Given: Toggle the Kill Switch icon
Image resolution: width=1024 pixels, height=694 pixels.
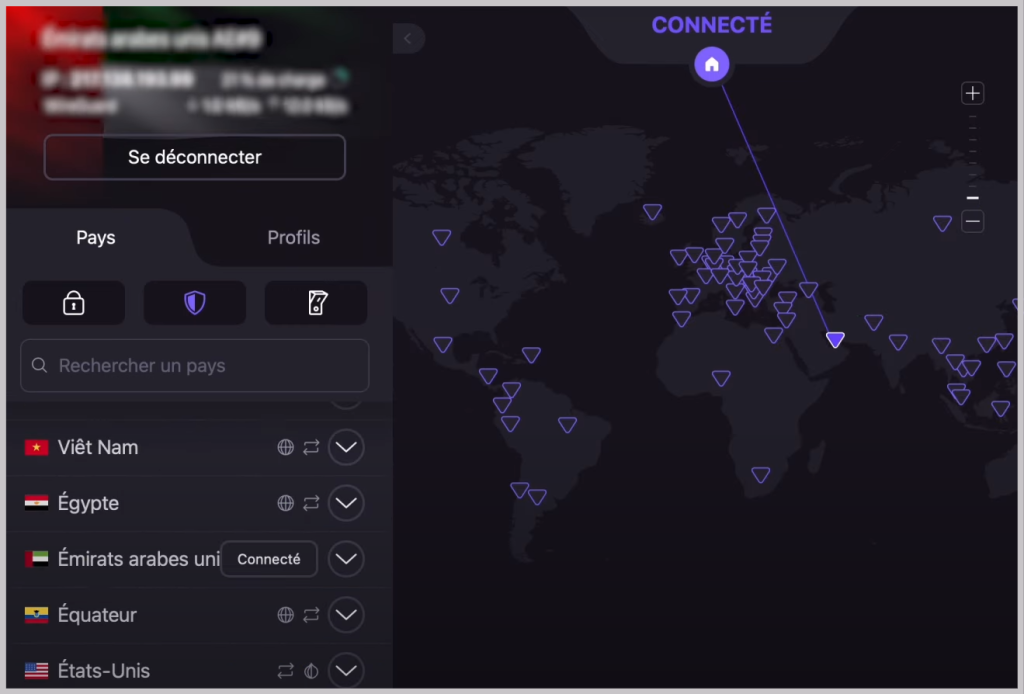Looking at the screenshot, I should (x=316, y=303).
